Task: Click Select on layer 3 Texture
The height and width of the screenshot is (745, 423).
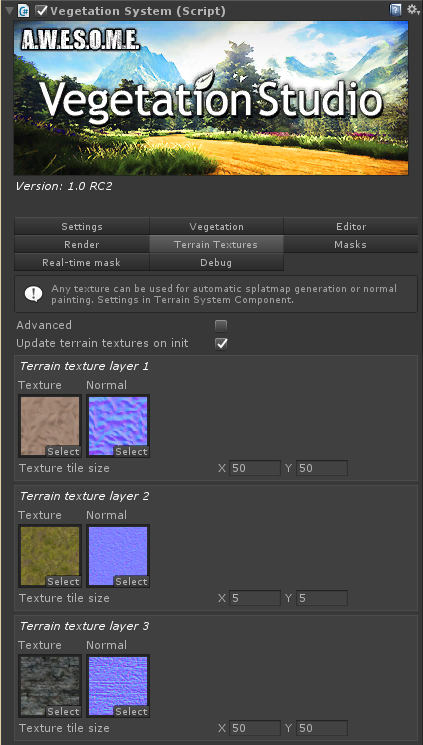Action: tap(63, 712)
